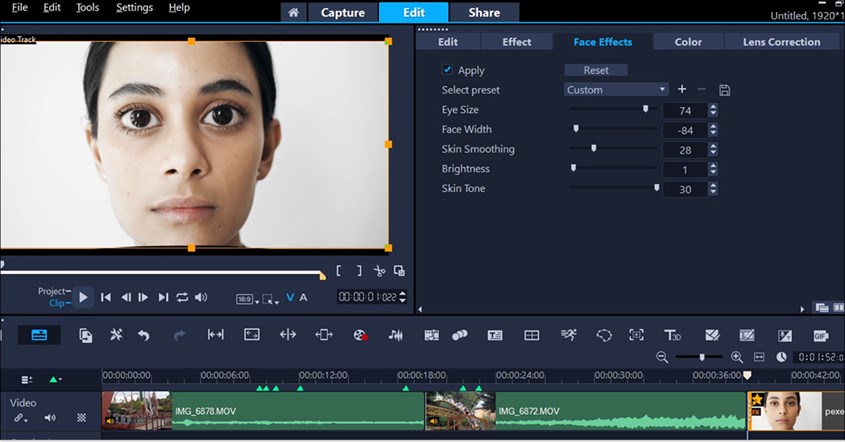This screenshot has height=442, width=845.
Task: Click the Reset button
Action: tap(596, 70)
